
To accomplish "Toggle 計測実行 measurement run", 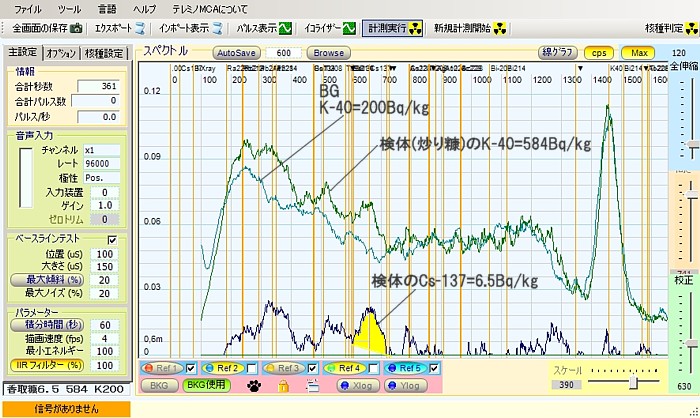I will click(x=392, y=29).
